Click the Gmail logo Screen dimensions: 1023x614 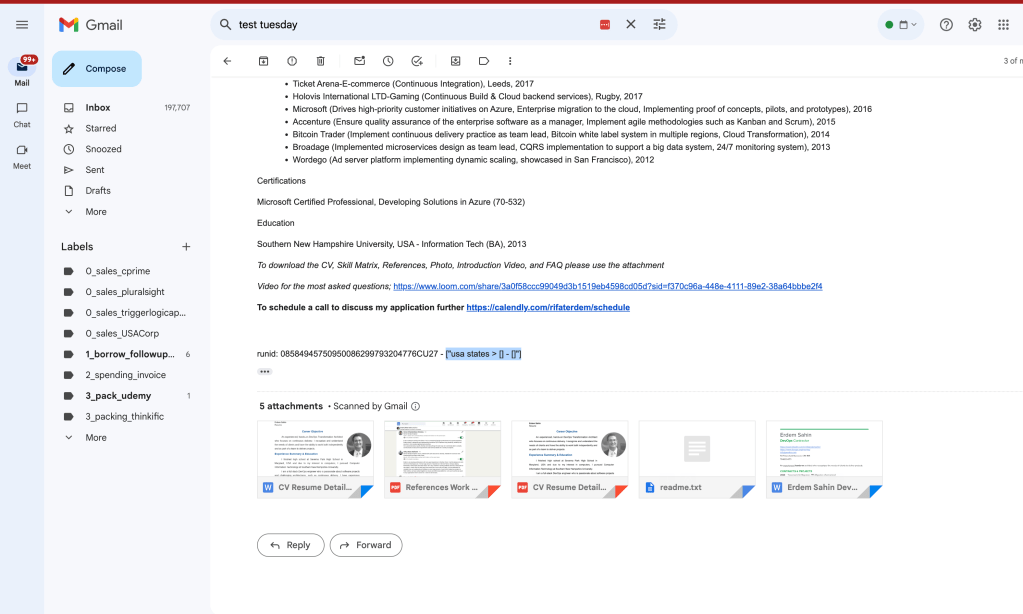(91, 25)
